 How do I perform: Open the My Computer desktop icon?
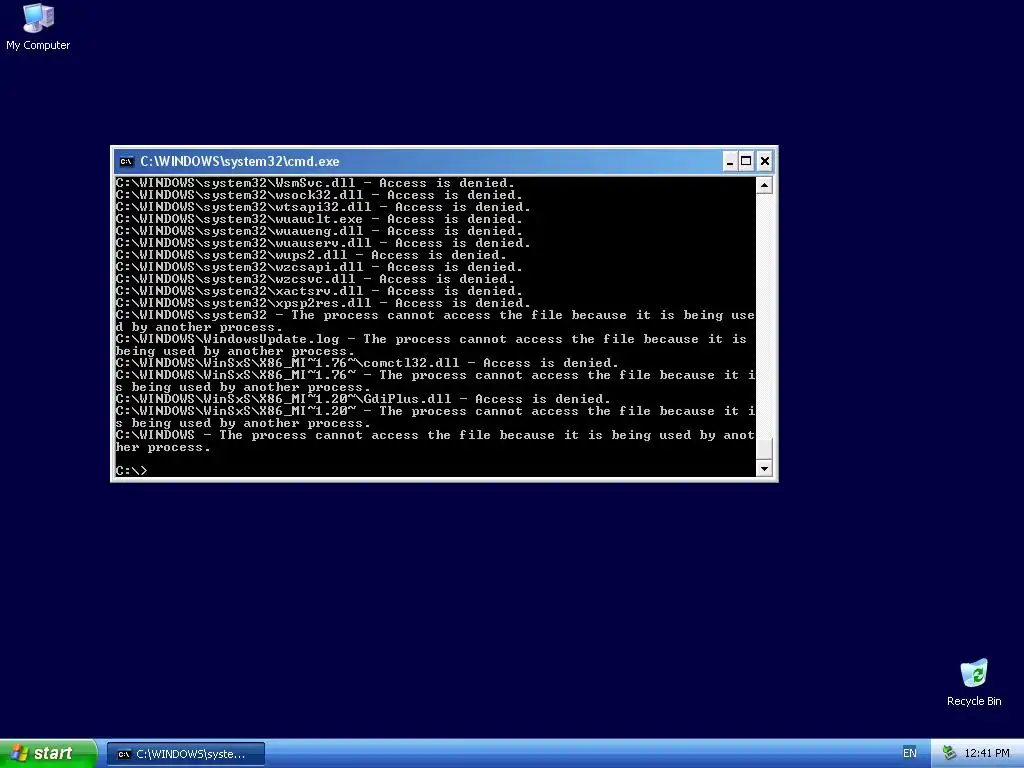tap(38, 27)
